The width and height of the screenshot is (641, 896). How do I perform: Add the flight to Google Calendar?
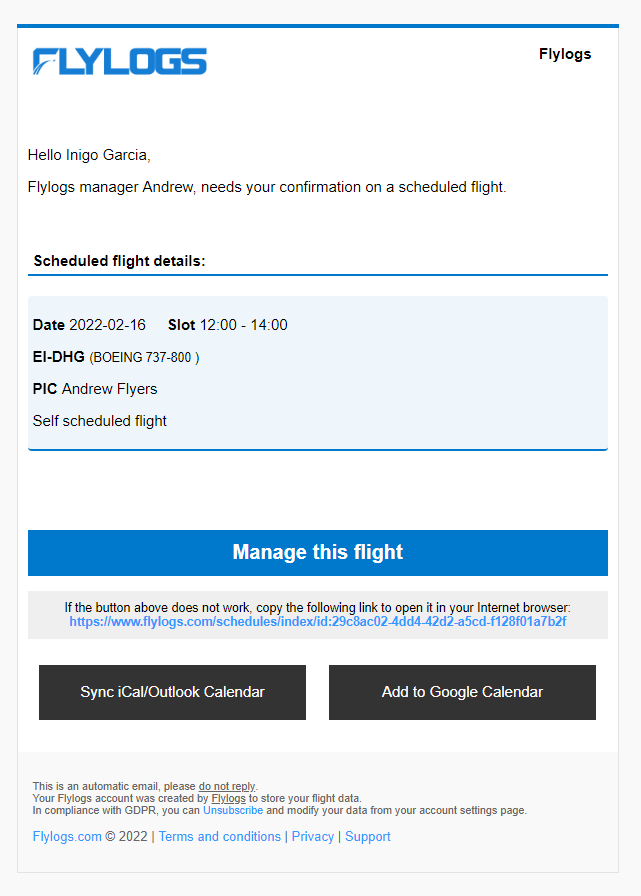(x=462, y=692)
